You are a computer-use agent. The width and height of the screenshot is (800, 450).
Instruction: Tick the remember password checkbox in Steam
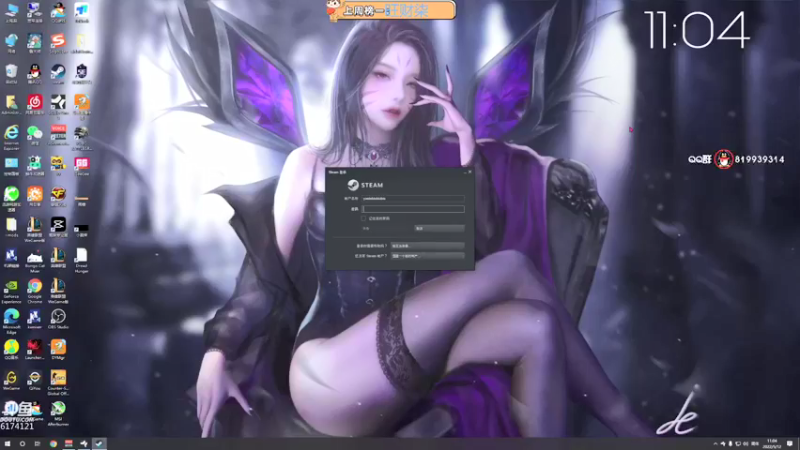[x=364, y=218]
